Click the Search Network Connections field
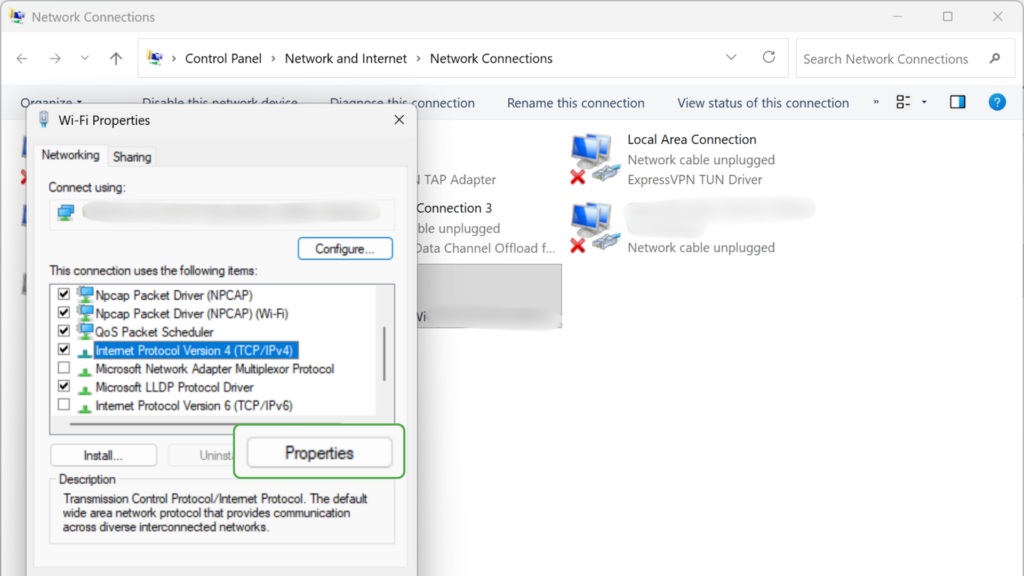The height and width of the screenshot is (576, 1024). tap(904, 59)
